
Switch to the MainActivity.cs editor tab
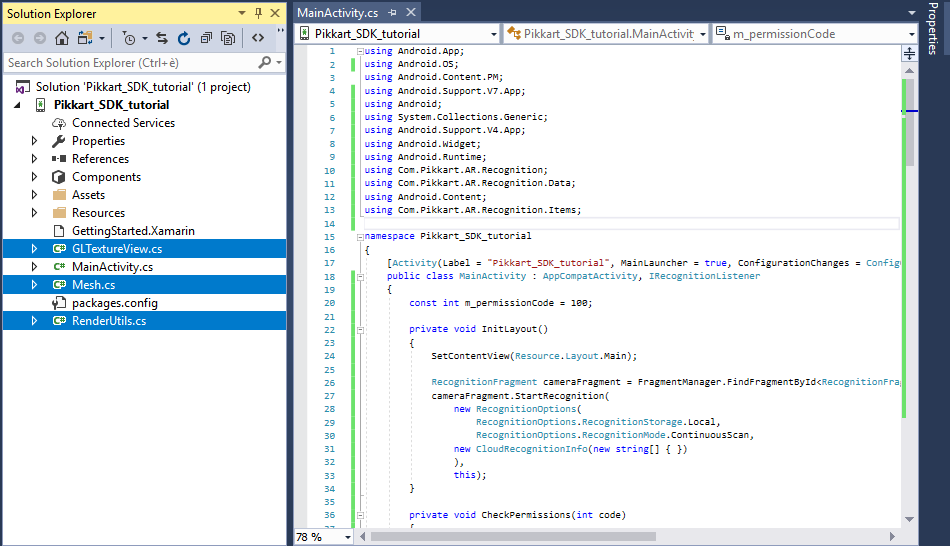pyautogui.click(x=337, y=12)
